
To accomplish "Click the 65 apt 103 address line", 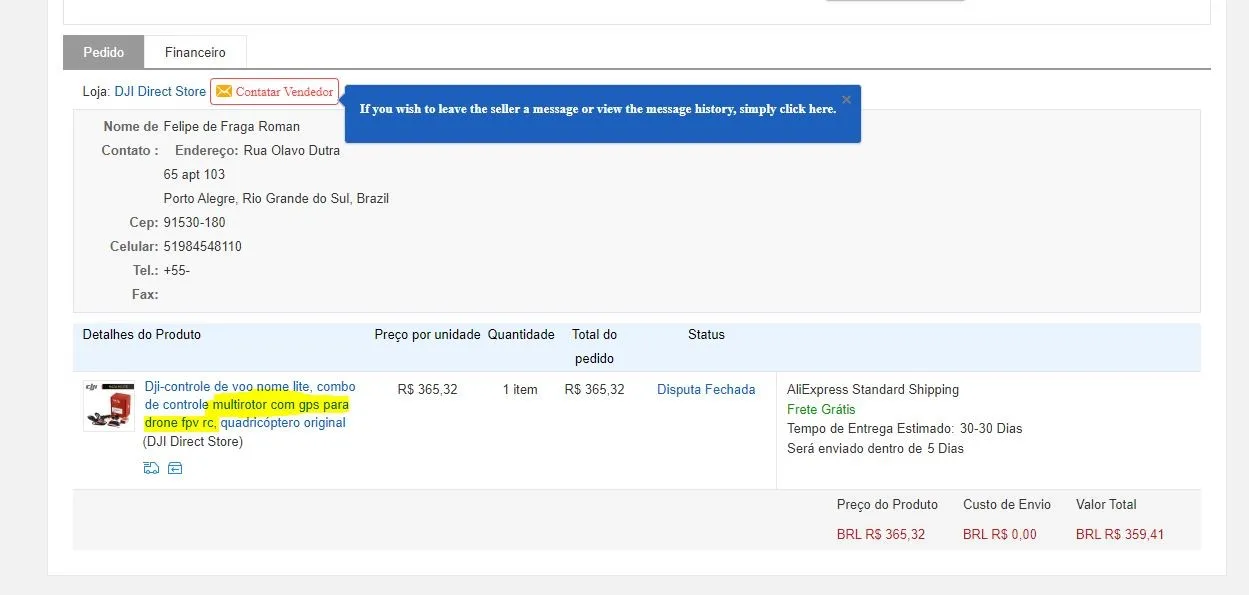I will coord(195,175).
